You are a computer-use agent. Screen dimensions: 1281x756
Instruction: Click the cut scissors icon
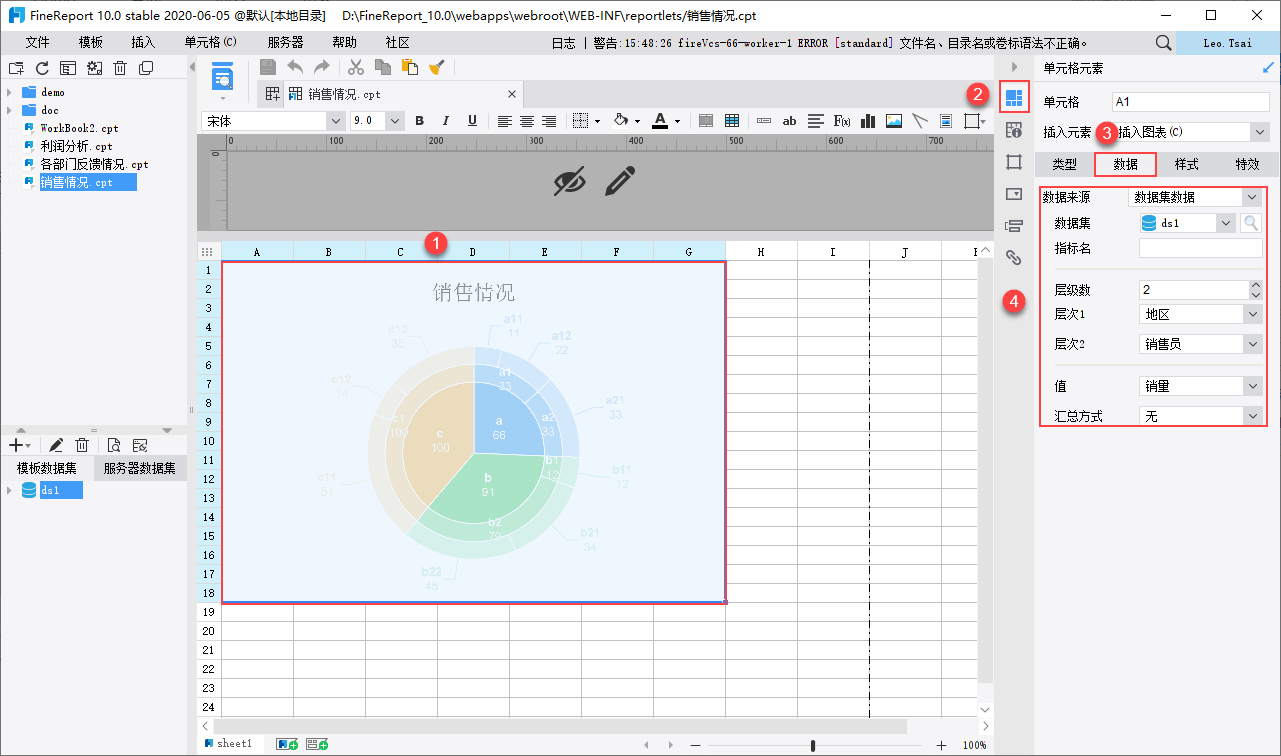355,67
